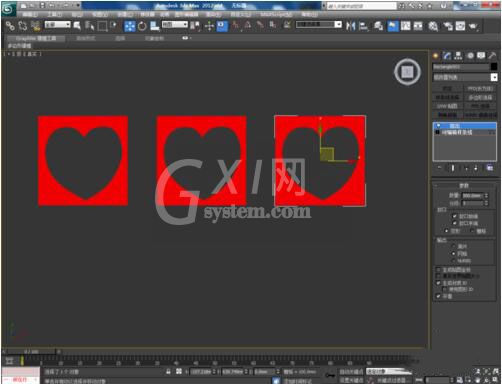Click the ribbon minimize dropdown toggle
The image size is (502, 384).
point(186,38)
